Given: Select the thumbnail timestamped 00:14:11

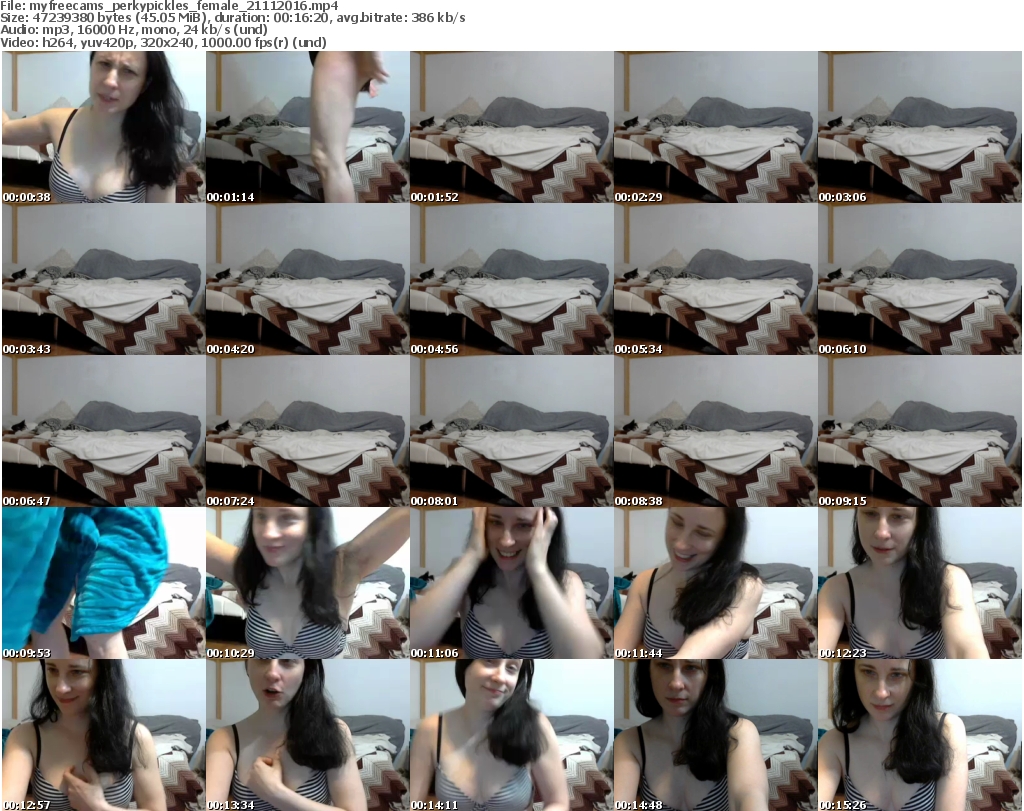Looking at the screenshot, I should (x=511, y=735).
